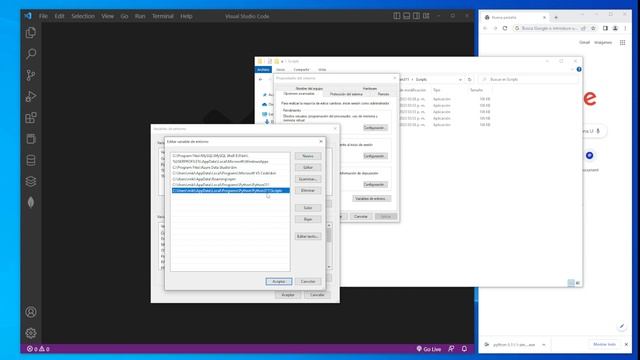Viewport: 640px width, 360px height.
Task: Open notifications bell in VS Code status bar
Action: point(464,349)
